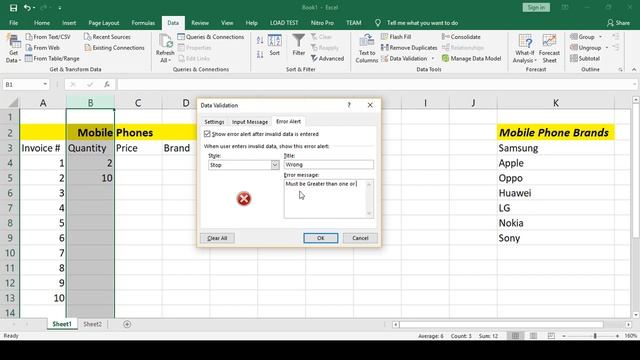Click the Tell me what you want search box
This screenshot has height=360, width=640.
(422, 23)
